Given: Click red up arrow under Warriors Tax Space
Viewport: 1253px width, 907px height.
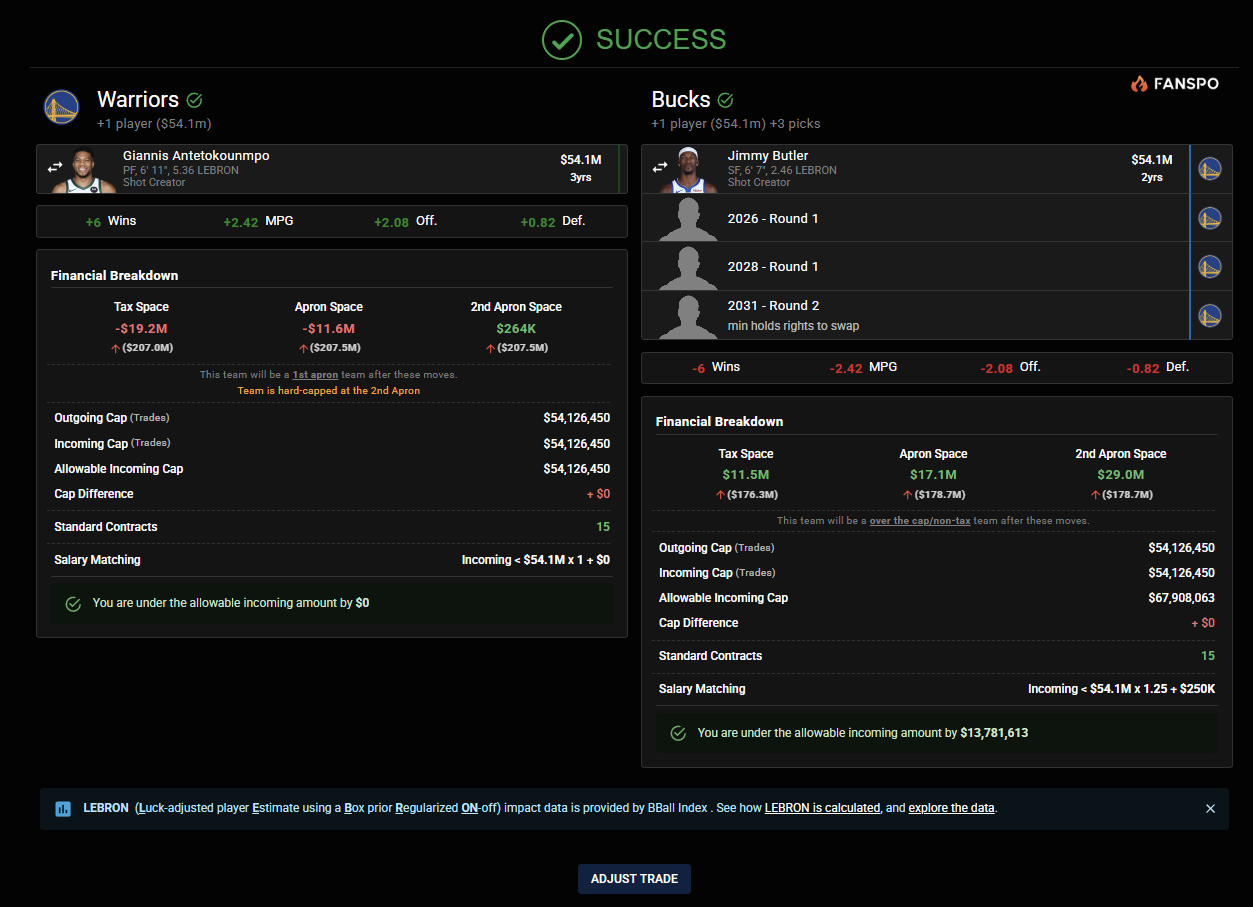Looking at the screenshot, I should (x=113, y=348).
